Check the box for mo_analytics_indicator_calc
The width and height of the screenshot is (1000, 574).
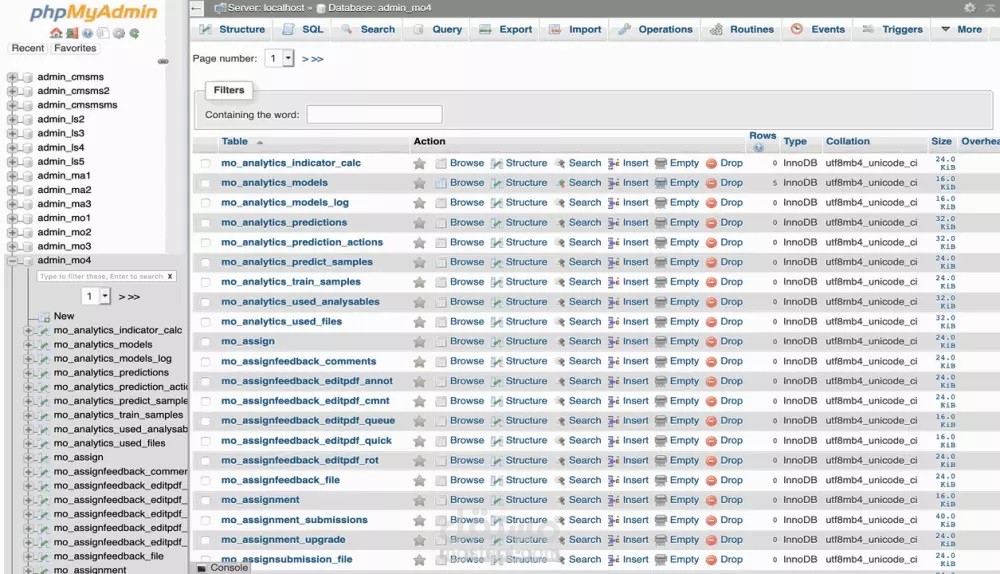tap(205, 163)
